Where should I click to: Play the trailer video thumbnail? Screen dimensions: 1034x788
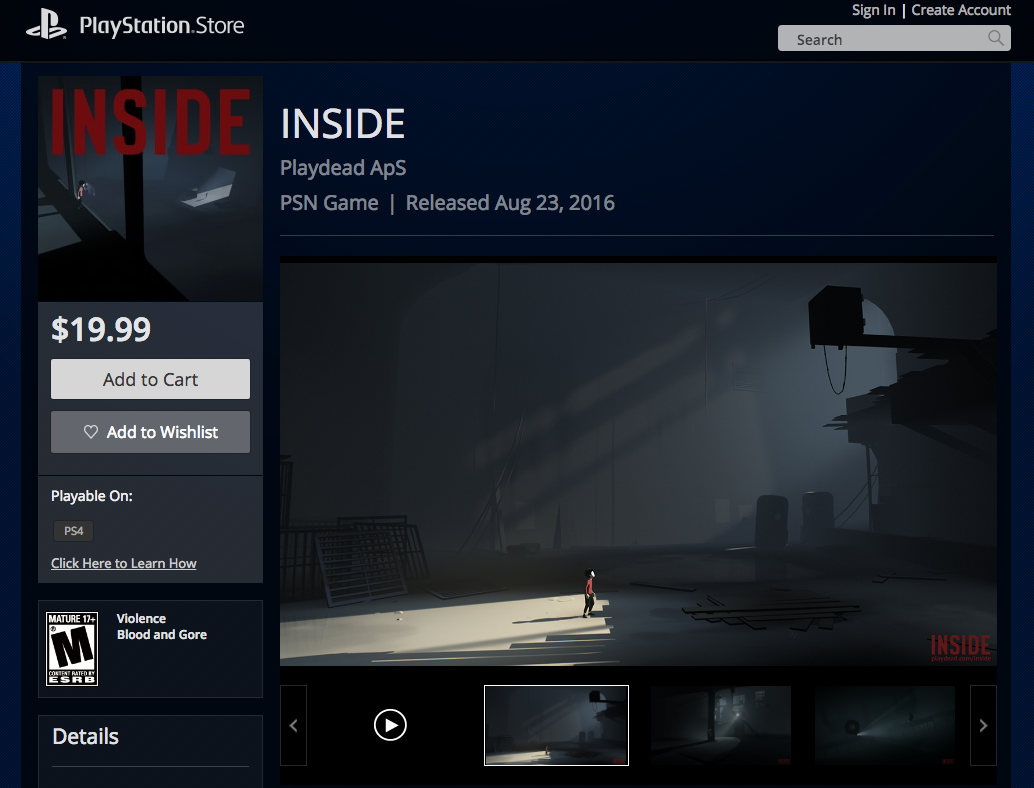pos(390,725)
